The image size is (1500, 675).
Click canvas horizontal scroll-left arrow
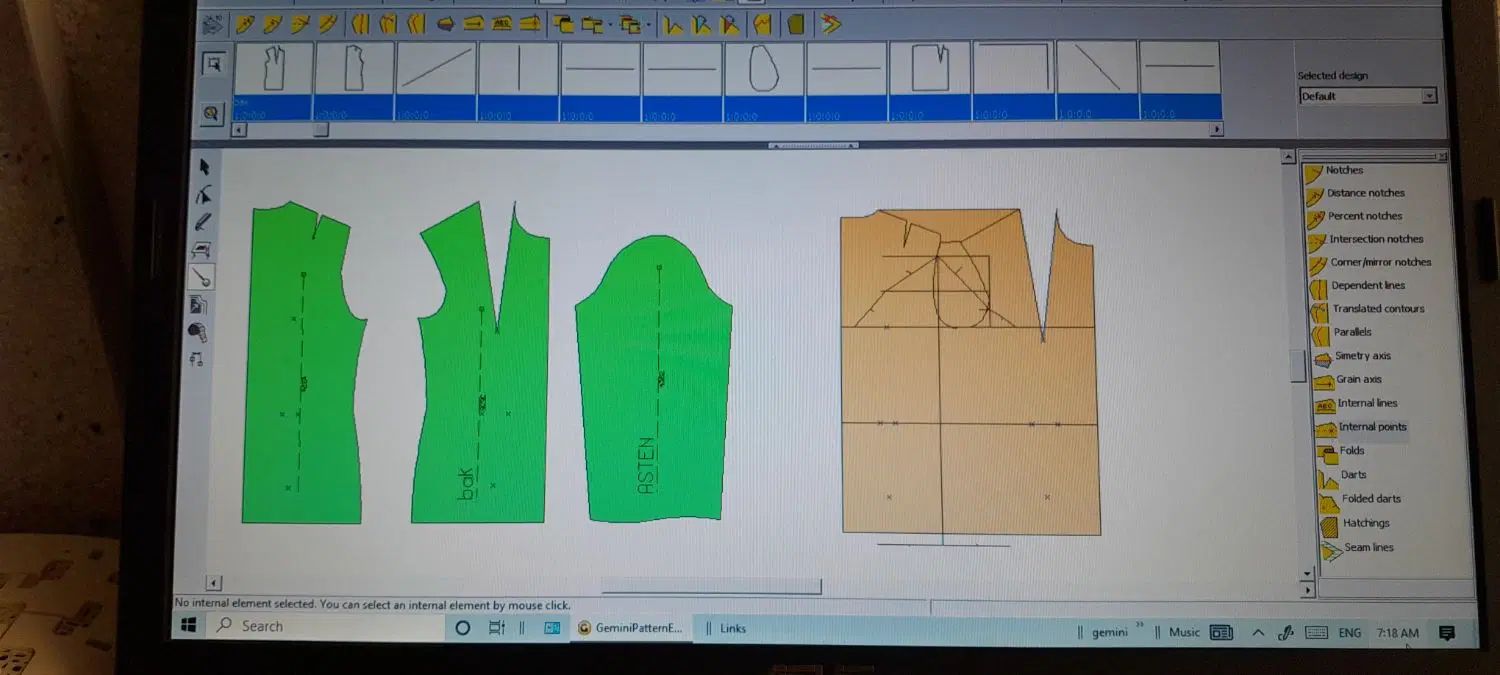click(213, 583)
